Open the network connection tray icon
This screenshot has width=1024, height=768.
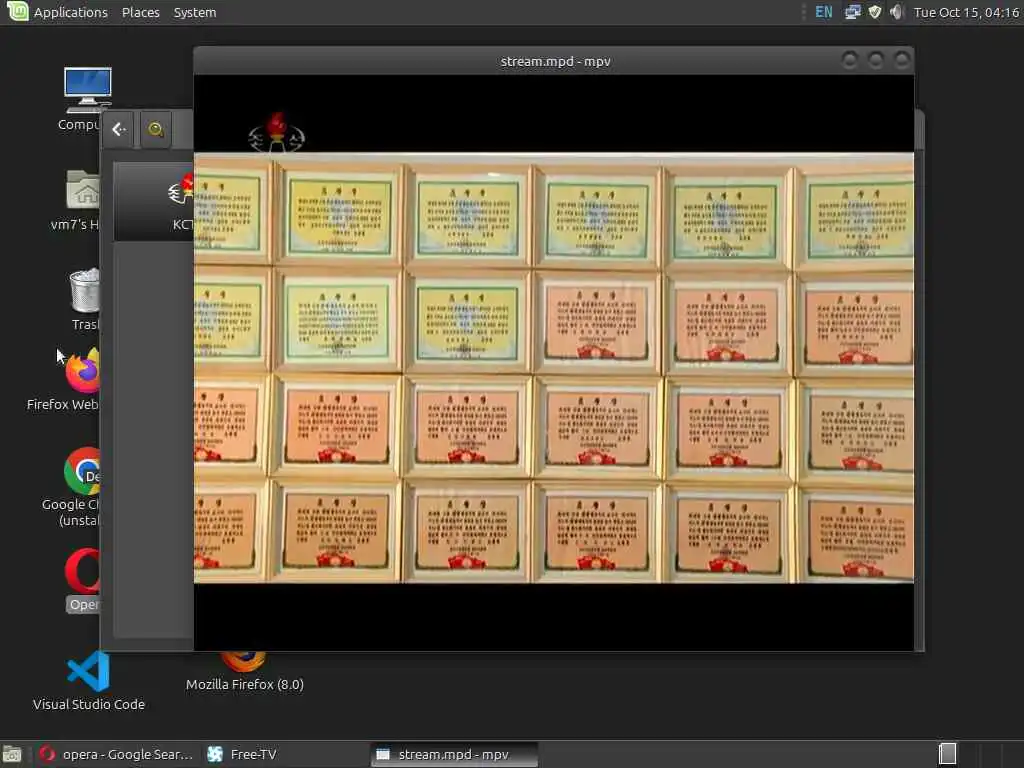click(852, 12)
